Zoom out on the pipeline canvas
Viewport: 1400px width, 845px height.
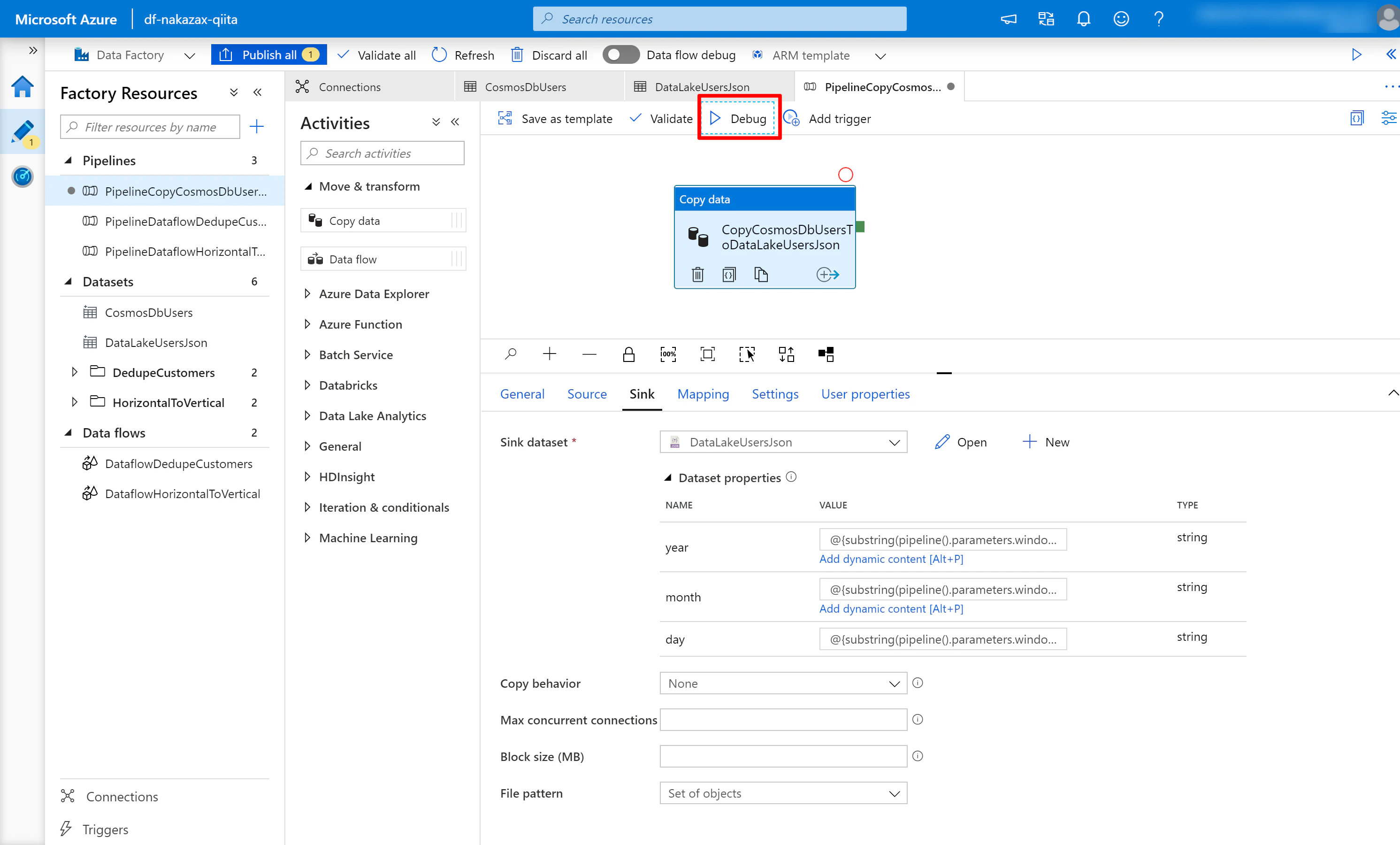click(589, 354)
